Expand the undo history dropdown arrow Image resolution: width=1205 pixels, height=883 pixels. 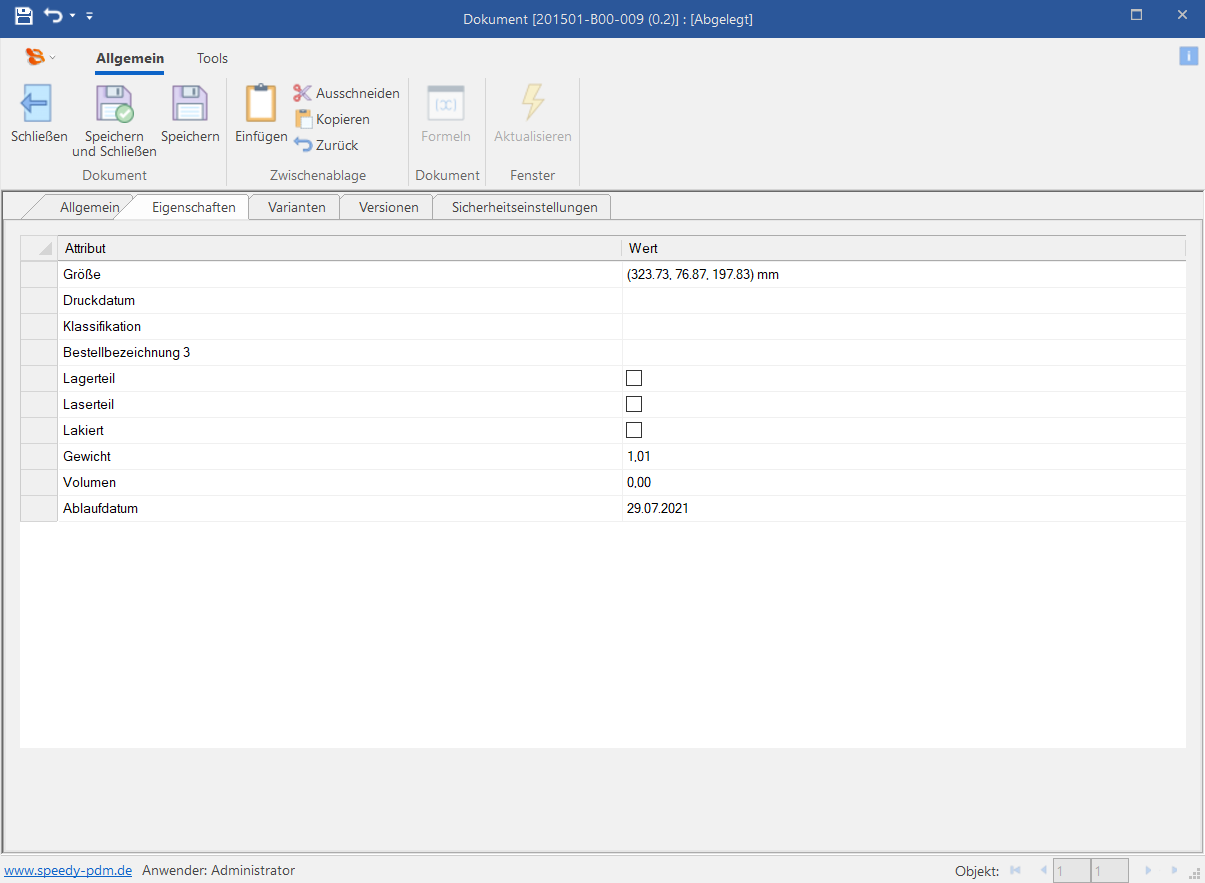tap(72, 16)
